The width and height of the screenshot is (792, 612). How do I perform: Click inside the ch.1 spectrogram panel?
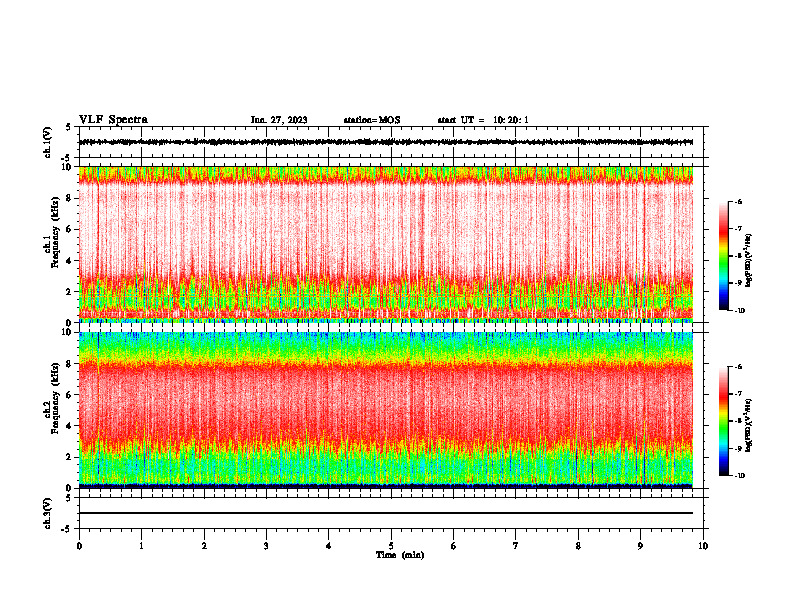click(386, 244)
